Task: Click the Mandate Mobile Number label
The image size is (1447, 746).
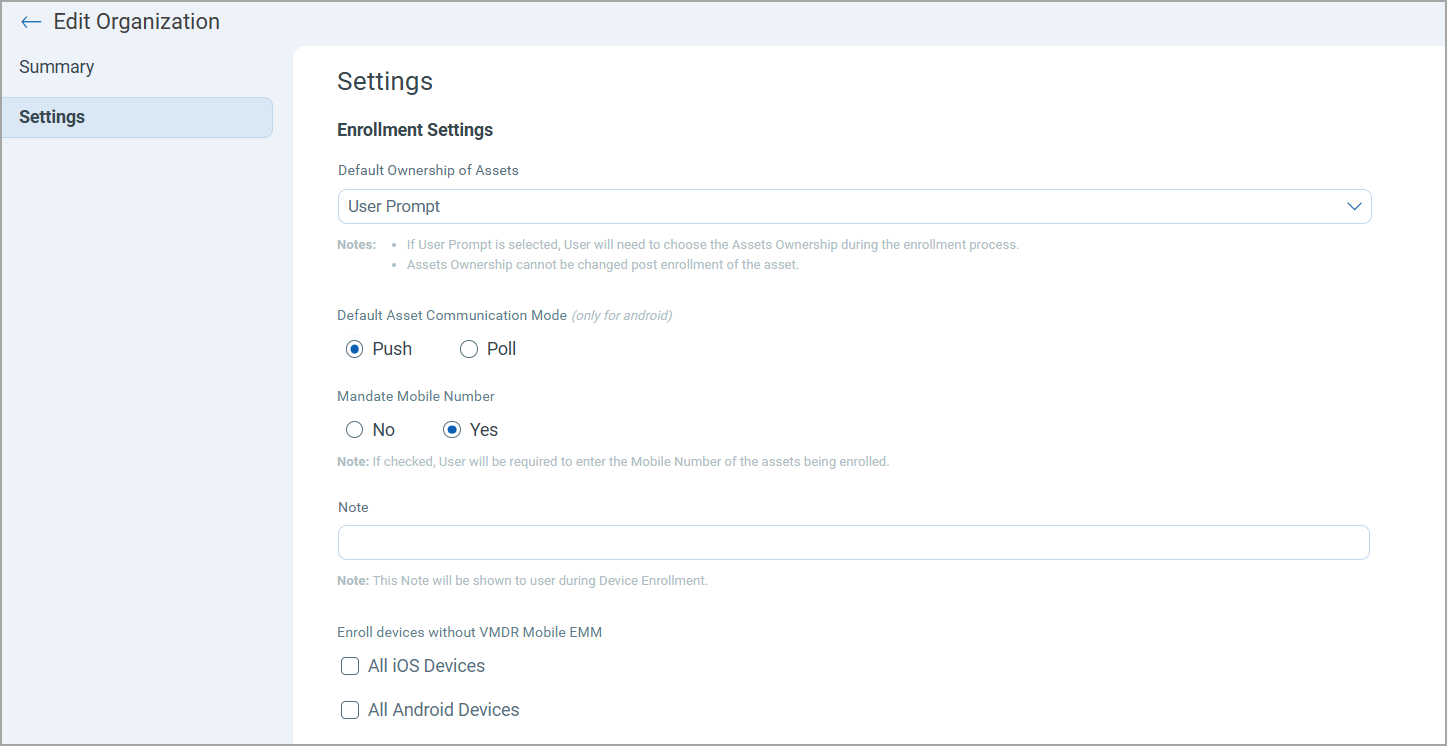Action: coord(416,396)
